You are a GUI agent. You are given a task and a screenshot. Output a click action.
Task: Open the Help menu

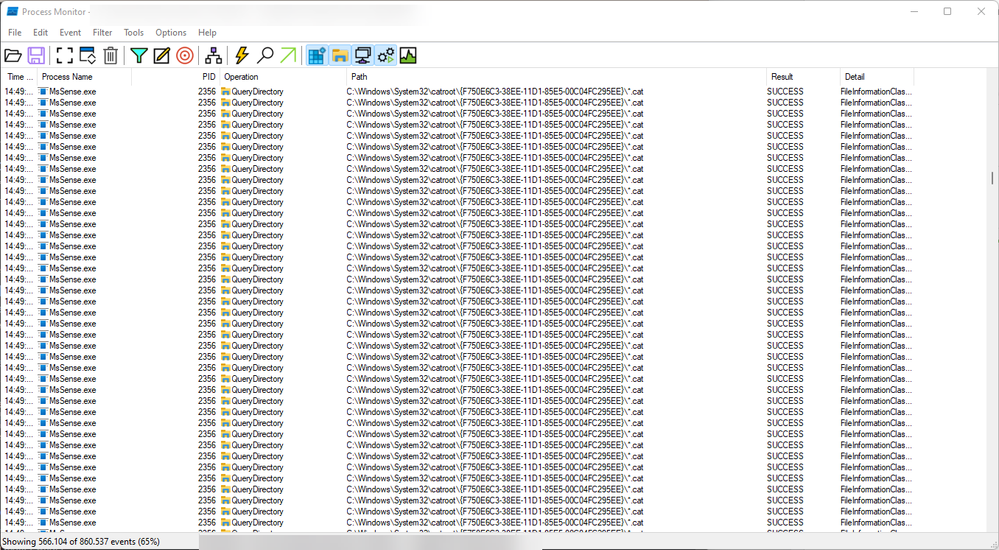207,33
